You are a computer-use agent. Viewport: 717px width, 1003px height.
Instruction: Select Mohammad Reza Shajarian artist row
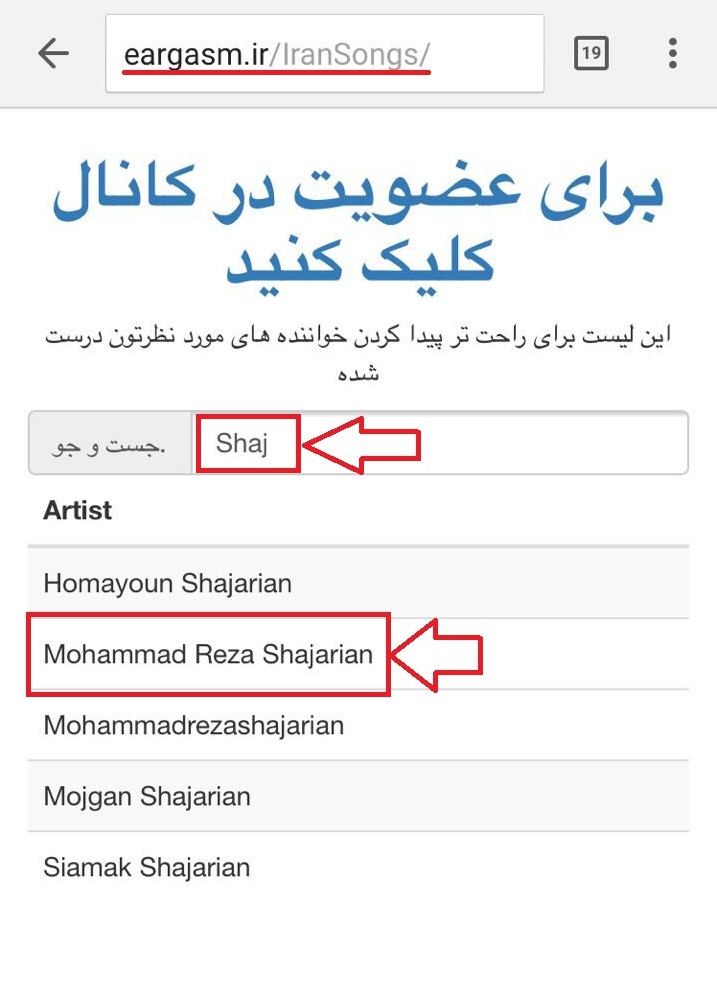tap(358, 654)
